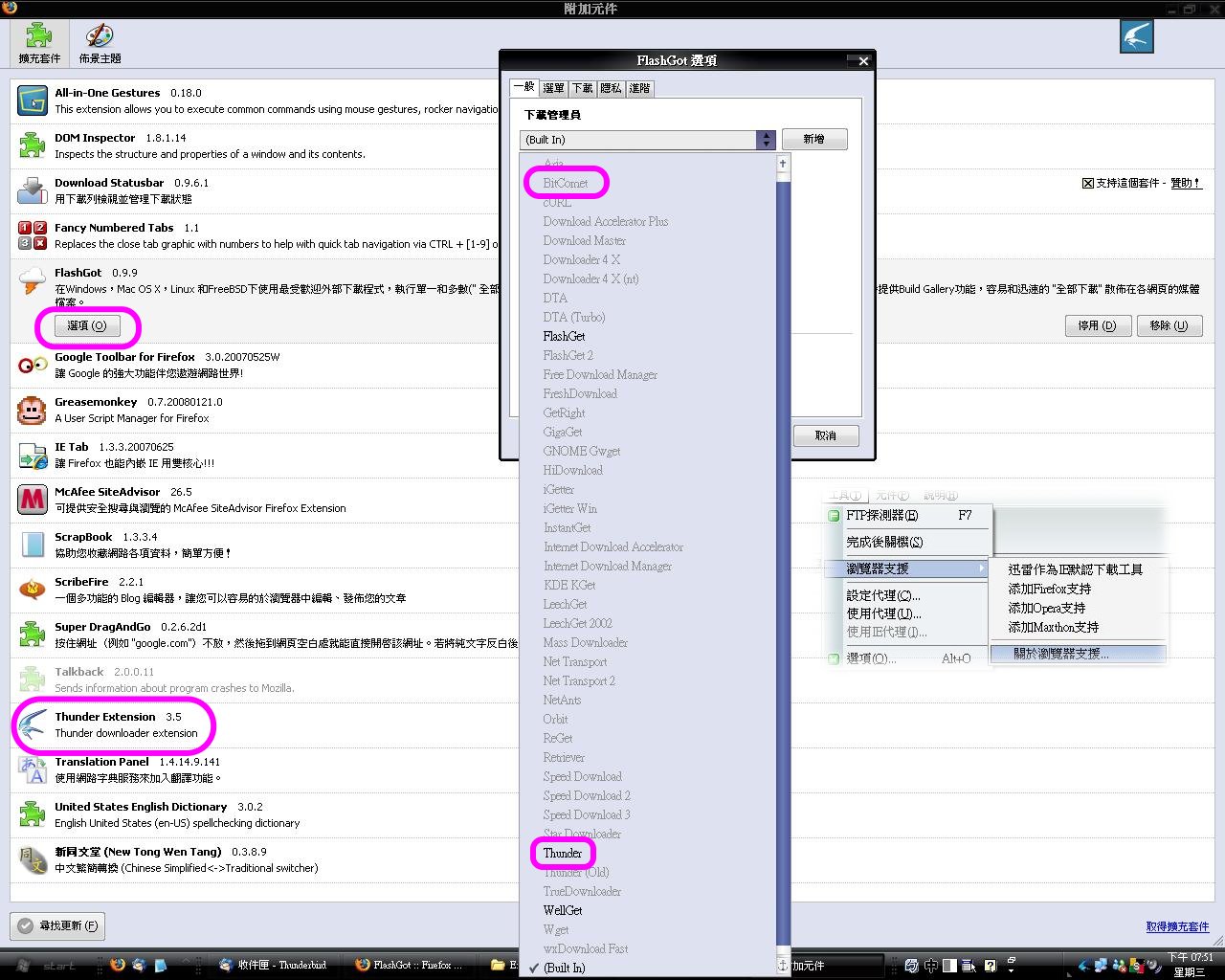This screenshot has width=1225, height=980.
Task: Switch to the Thunderbird 收件匣 taskbar window
Action: tap(275, 965)
